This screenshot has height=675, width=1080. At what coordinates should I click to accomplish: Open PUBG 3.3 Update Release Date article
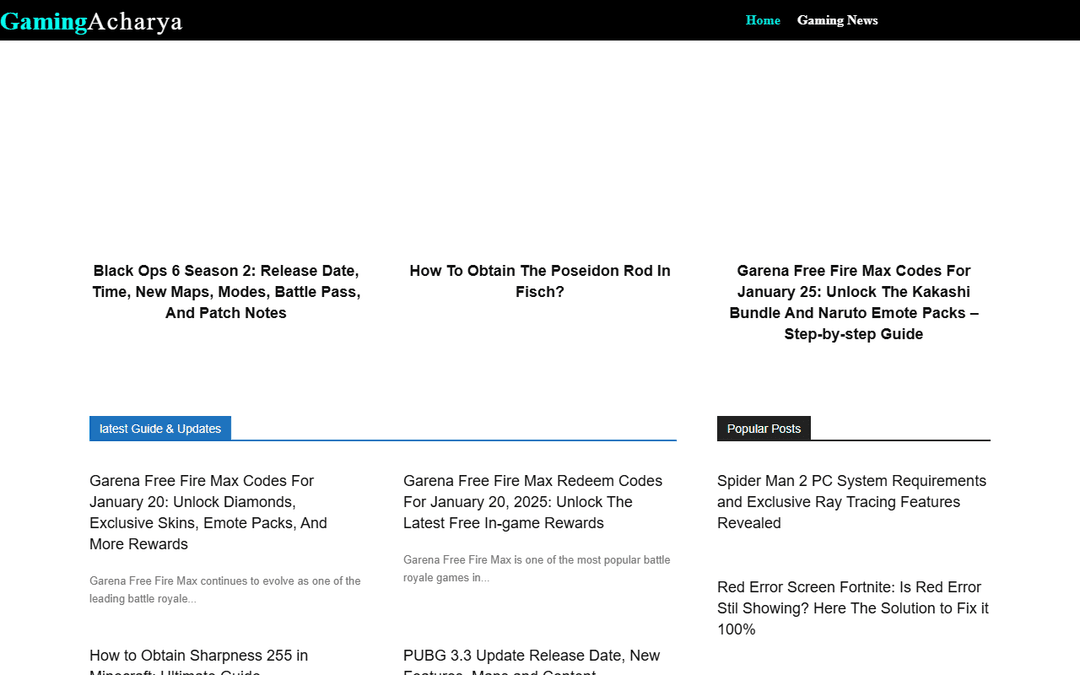[x=531, y=660]
